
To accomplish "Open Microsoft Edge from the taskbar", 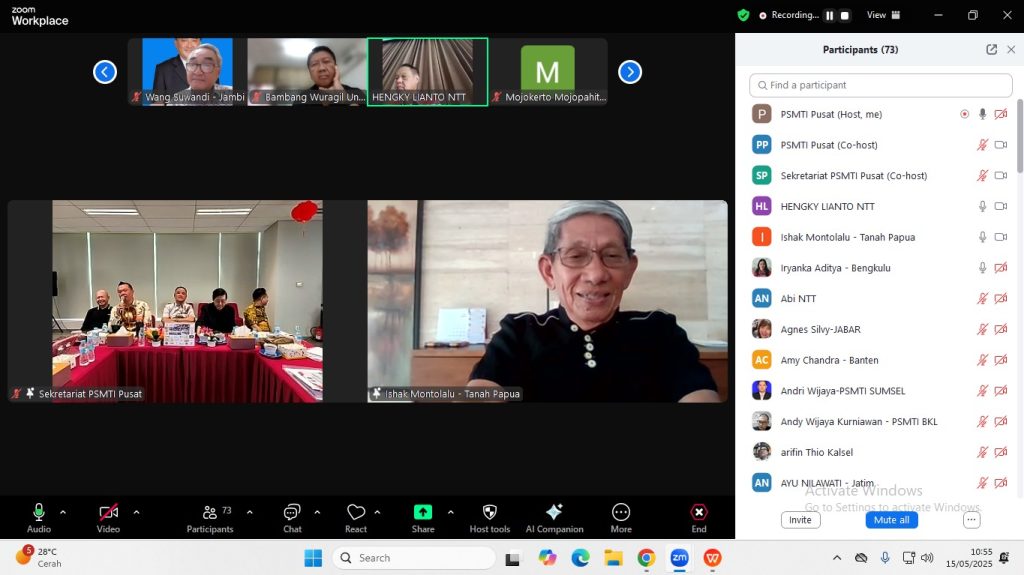I will [x=580, y=558].
